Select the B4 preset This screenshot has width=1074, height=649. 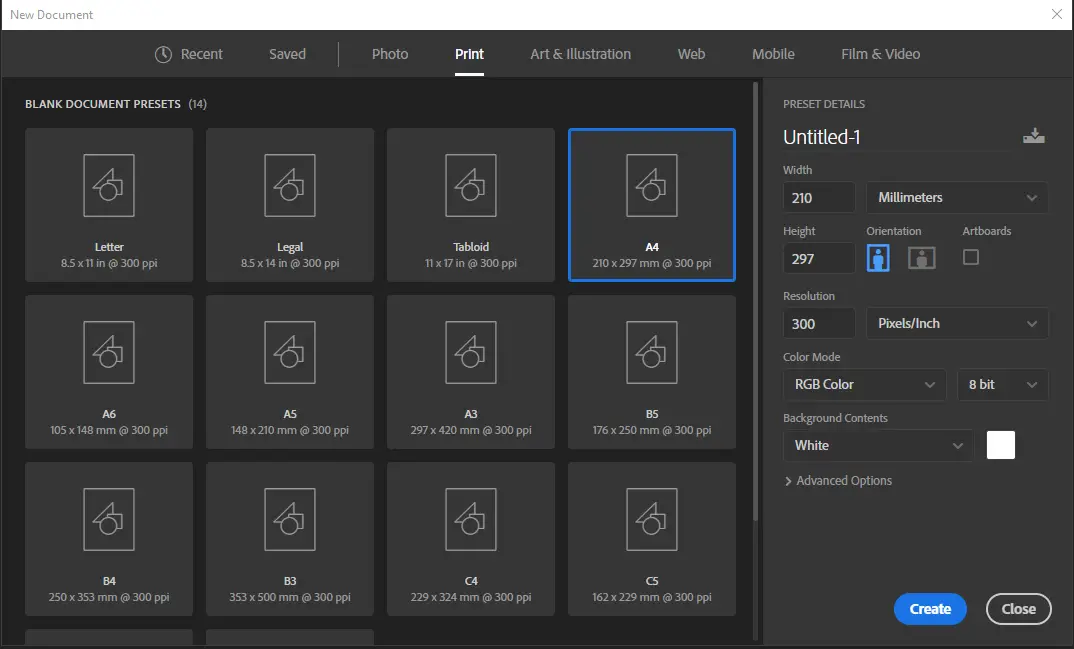pyautogui.click(x=109, y=539)
